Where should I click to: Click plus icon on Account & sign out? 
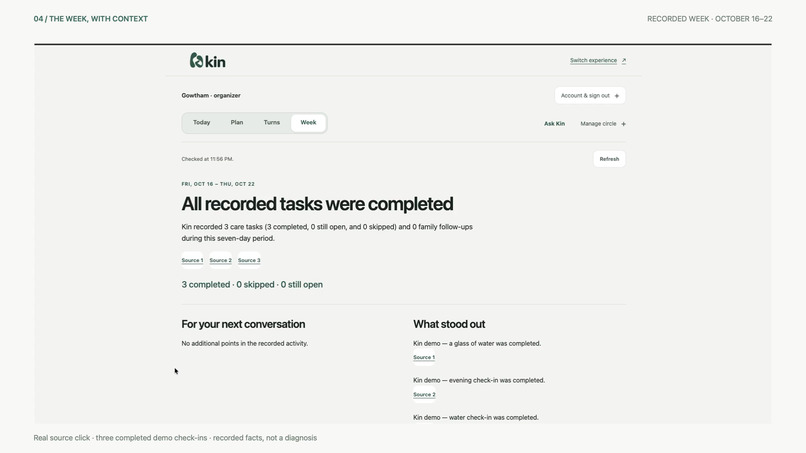click(x=617, y=96)
